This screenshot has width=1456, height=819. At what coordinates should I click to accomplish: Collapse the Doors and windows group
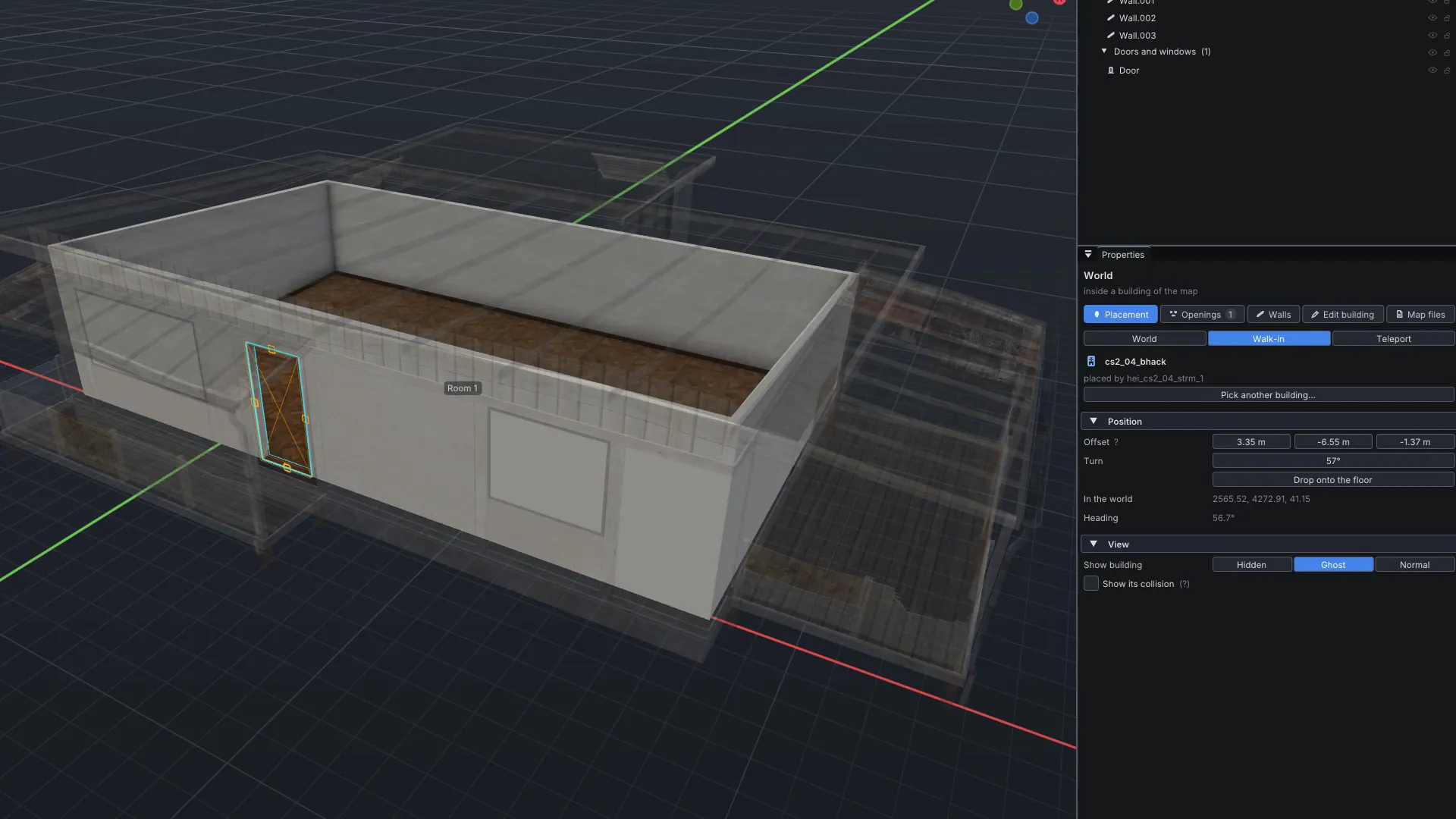pos(1104,52)
